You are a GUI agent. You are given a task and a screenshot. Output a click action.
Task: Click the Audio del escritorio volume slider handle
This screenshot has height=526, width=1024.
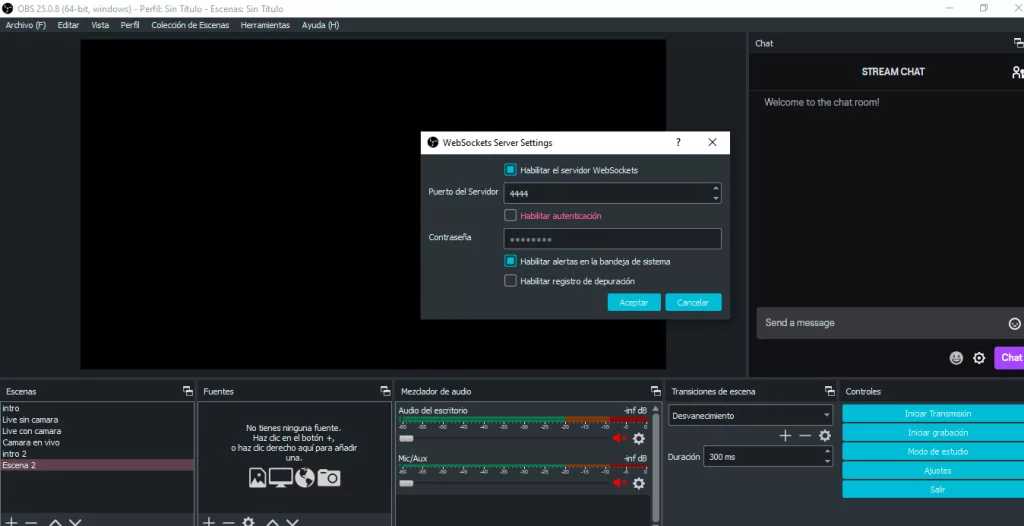click(406, 438)
